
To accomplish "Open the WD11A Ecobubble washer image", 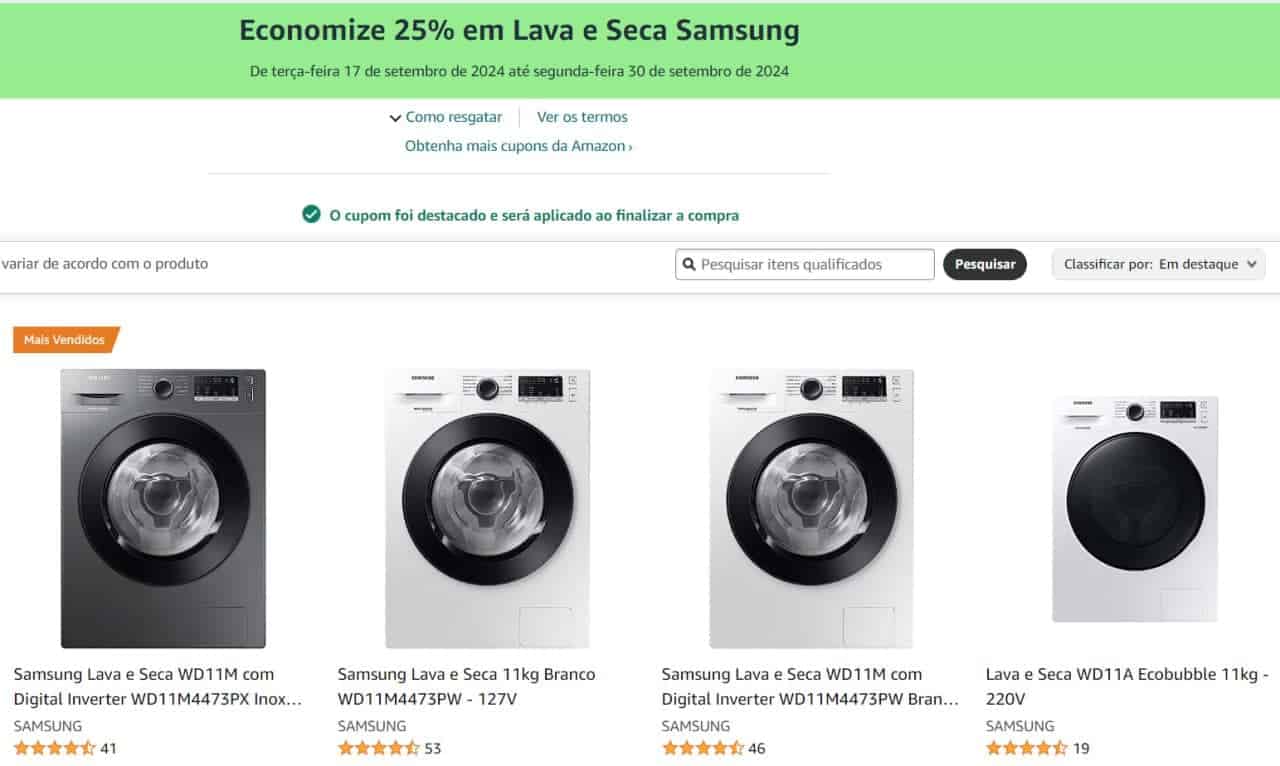I will click(x=1135, y=509).
